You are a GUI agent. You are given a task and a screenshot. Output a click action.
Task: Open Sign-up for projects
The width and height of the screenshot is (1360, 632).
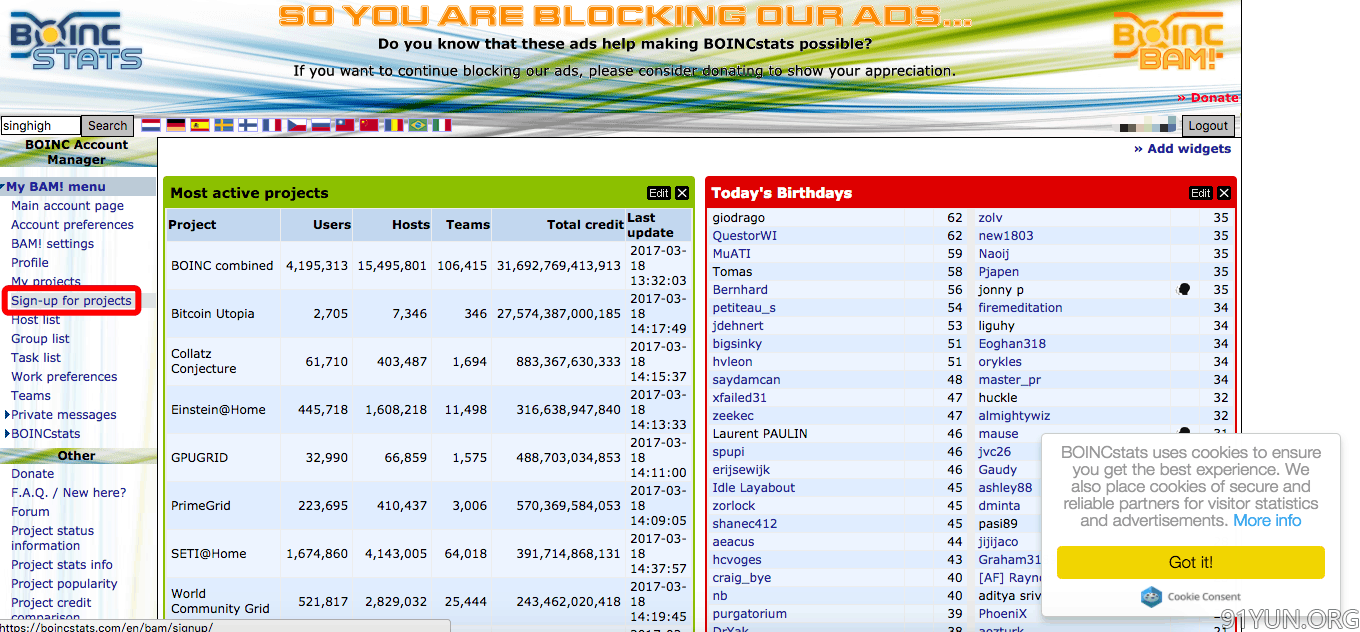tap(71, 301)
